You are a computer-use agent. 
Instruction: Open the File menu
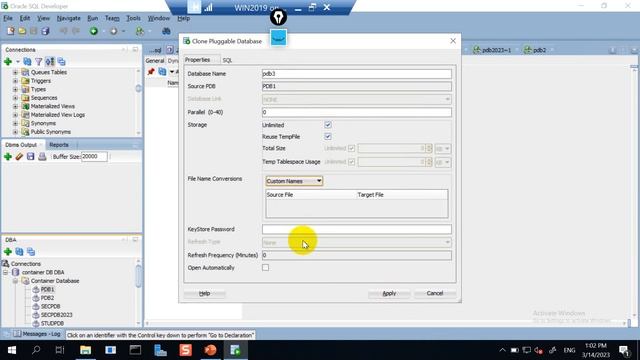pyautogui.click(x=8, y=18)
